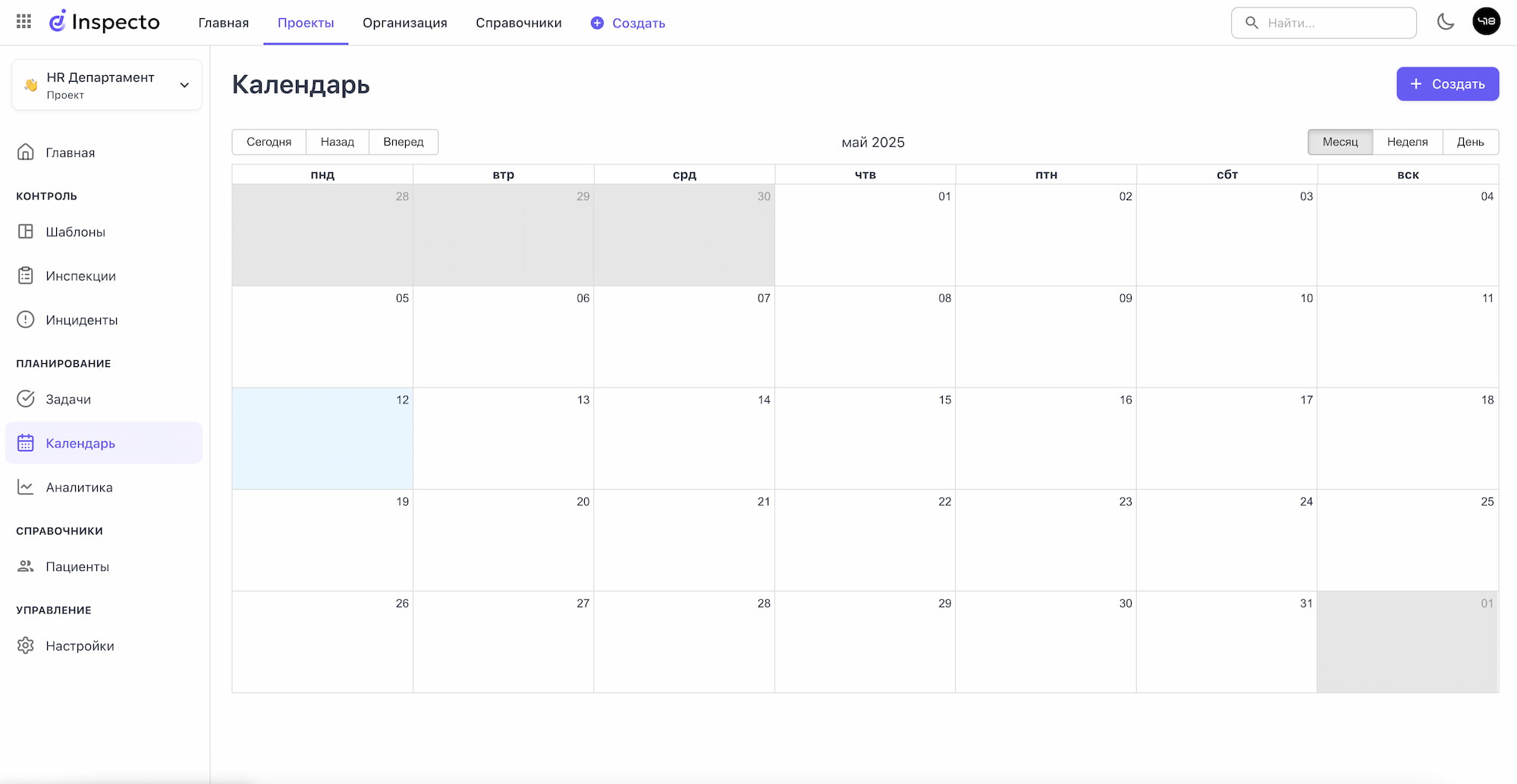1517x784 pixels.
Task: Go to Инспекции in the sidebar
Action: click(80, 276)
